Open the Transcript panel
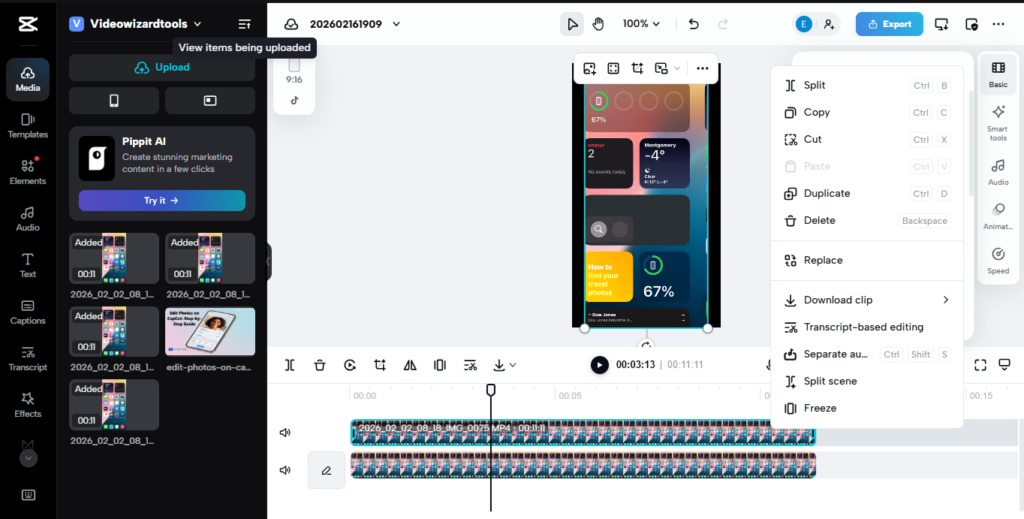The image size is (1024, 519). coord(27,359)
